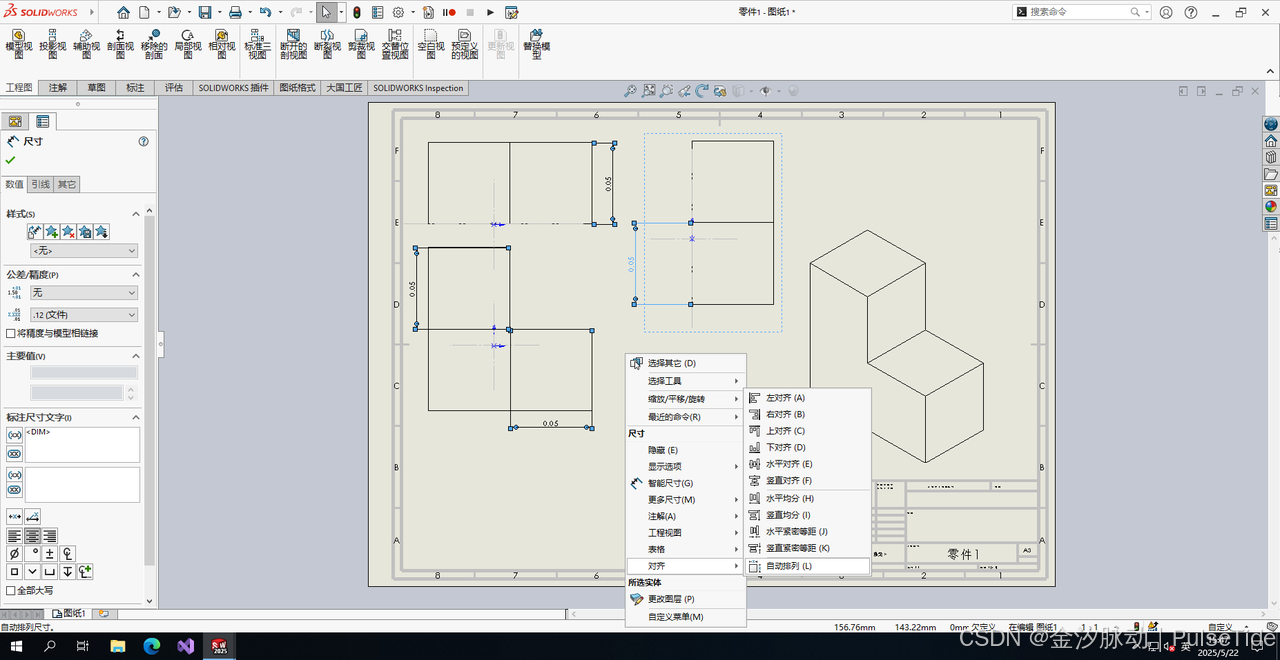Select the Break View (断裂视图) tool
This screenshot has height=660, width=1280.
click(328, 44)
